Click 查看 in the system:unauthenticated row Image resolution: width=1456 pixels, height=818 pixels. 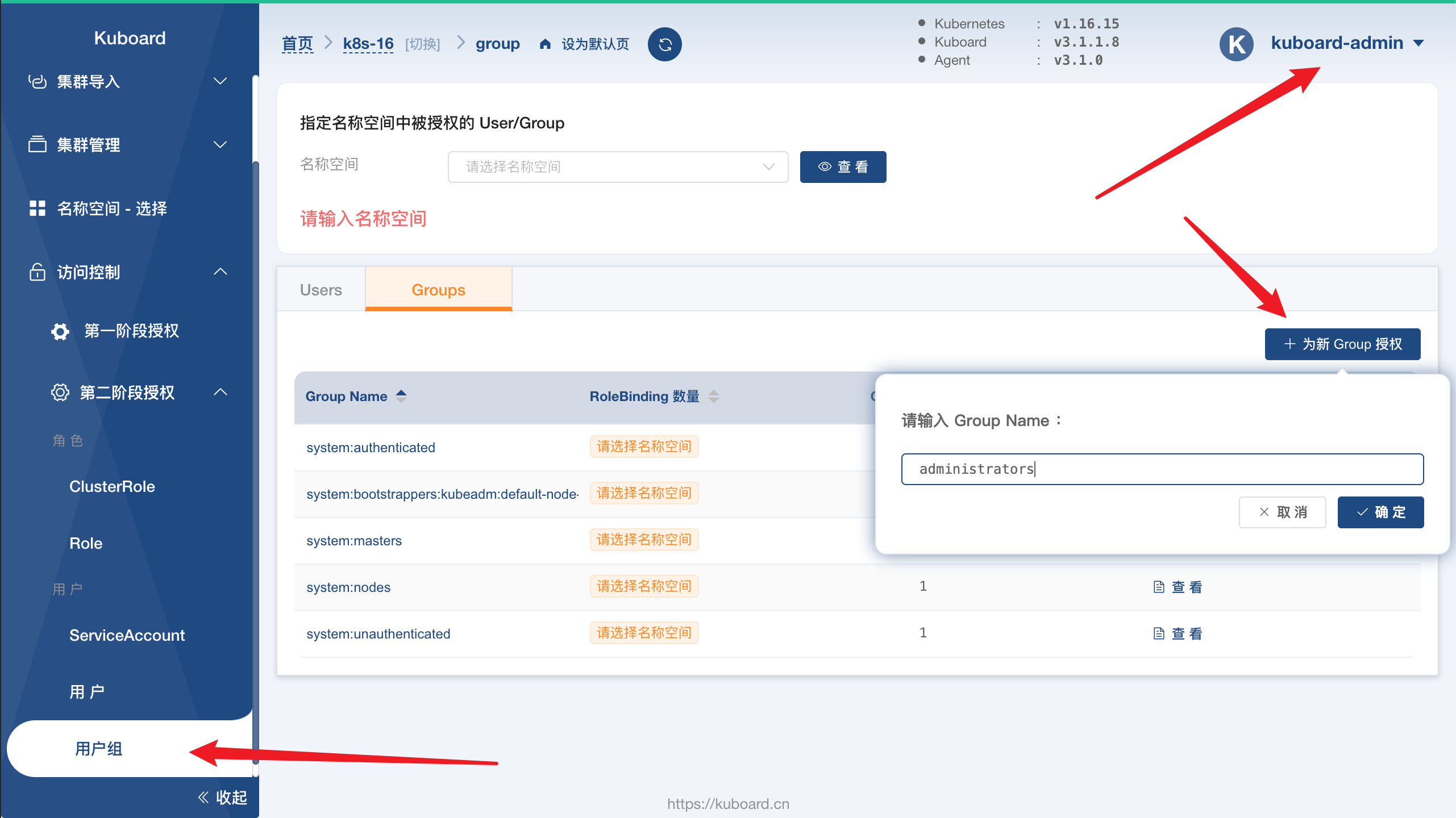point(1187,634)
